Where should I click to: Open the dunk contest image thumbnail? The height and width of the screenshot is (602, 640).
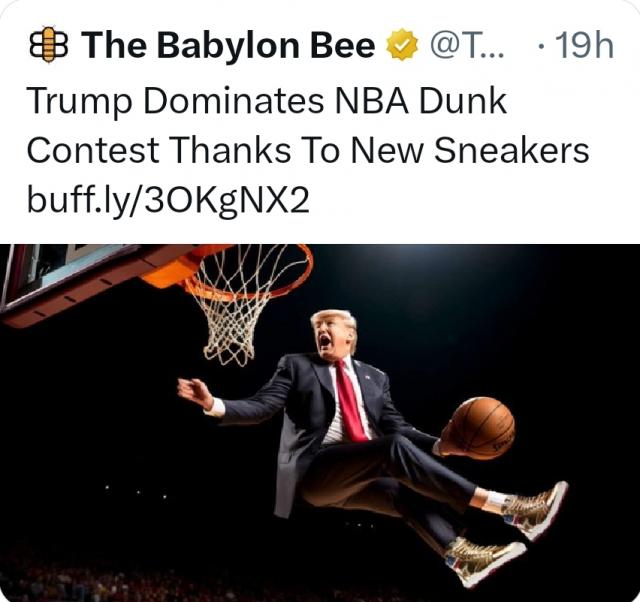(x=320, y=423)
